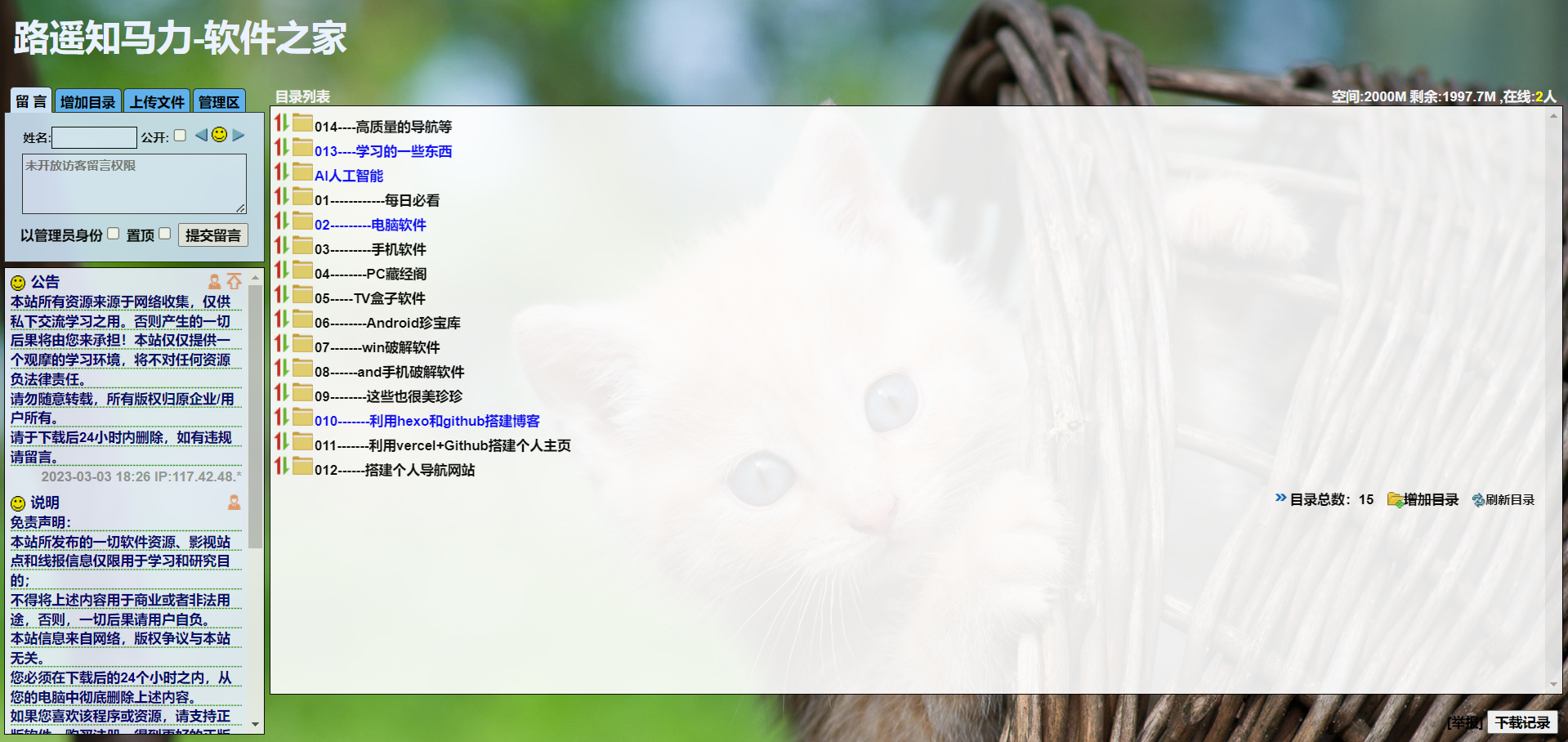Click the right arrow beside the smiley
Screen dimensions: 1568x742
238,135
